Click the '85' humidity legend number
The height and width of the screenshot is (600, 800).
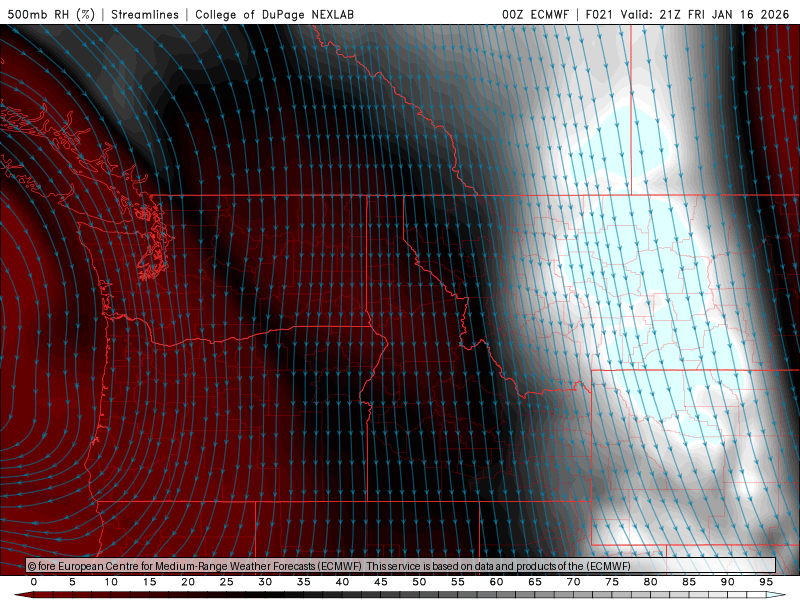[x=689, y=582]
